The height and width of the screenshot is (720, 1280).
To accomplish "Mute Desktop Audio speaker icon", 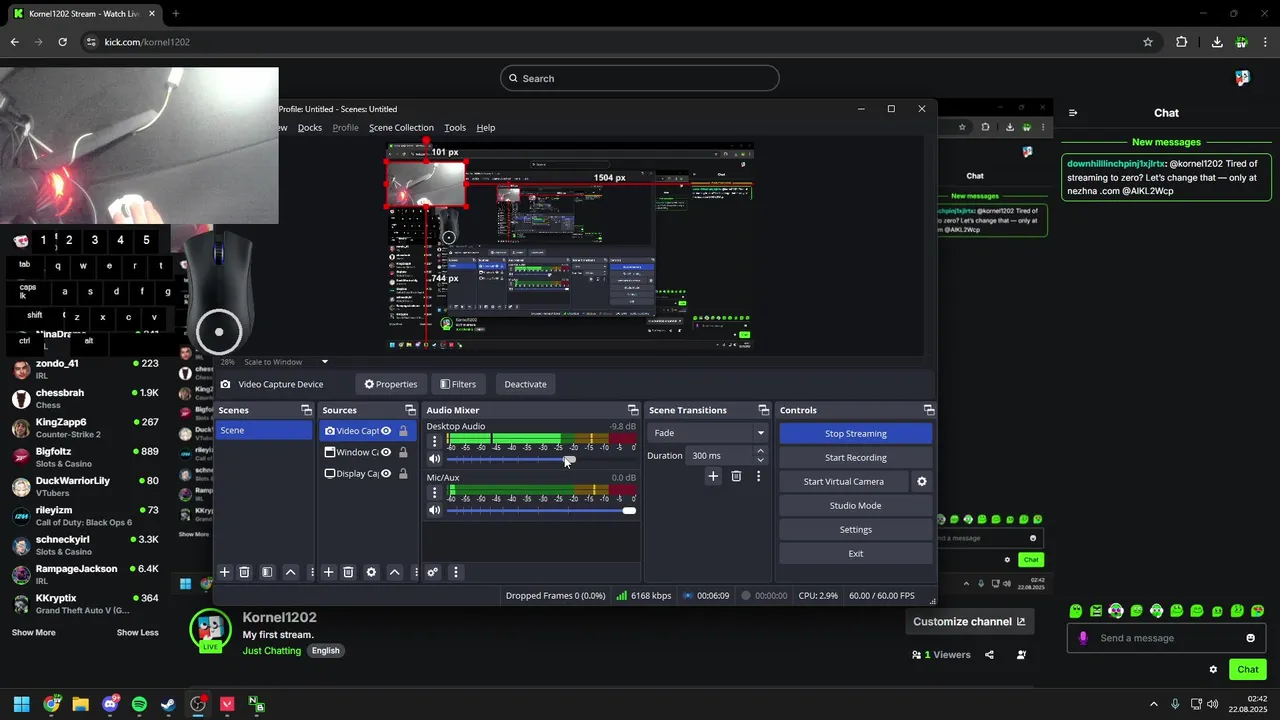I will pyautogui.click(x=434, y=459).
